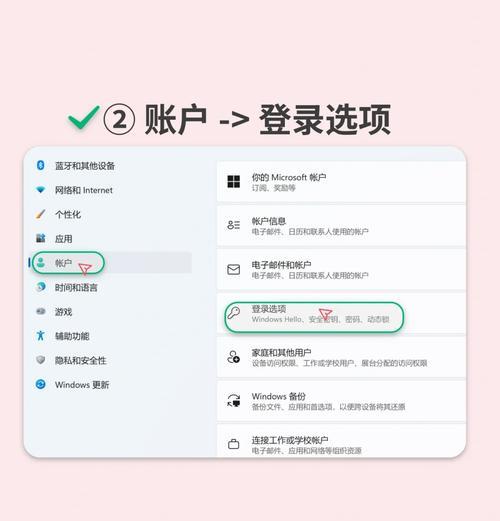Click the paintbrush icon for 个性化
The image size is (500, 521).
pyautogui.click(x=40, y=214)
